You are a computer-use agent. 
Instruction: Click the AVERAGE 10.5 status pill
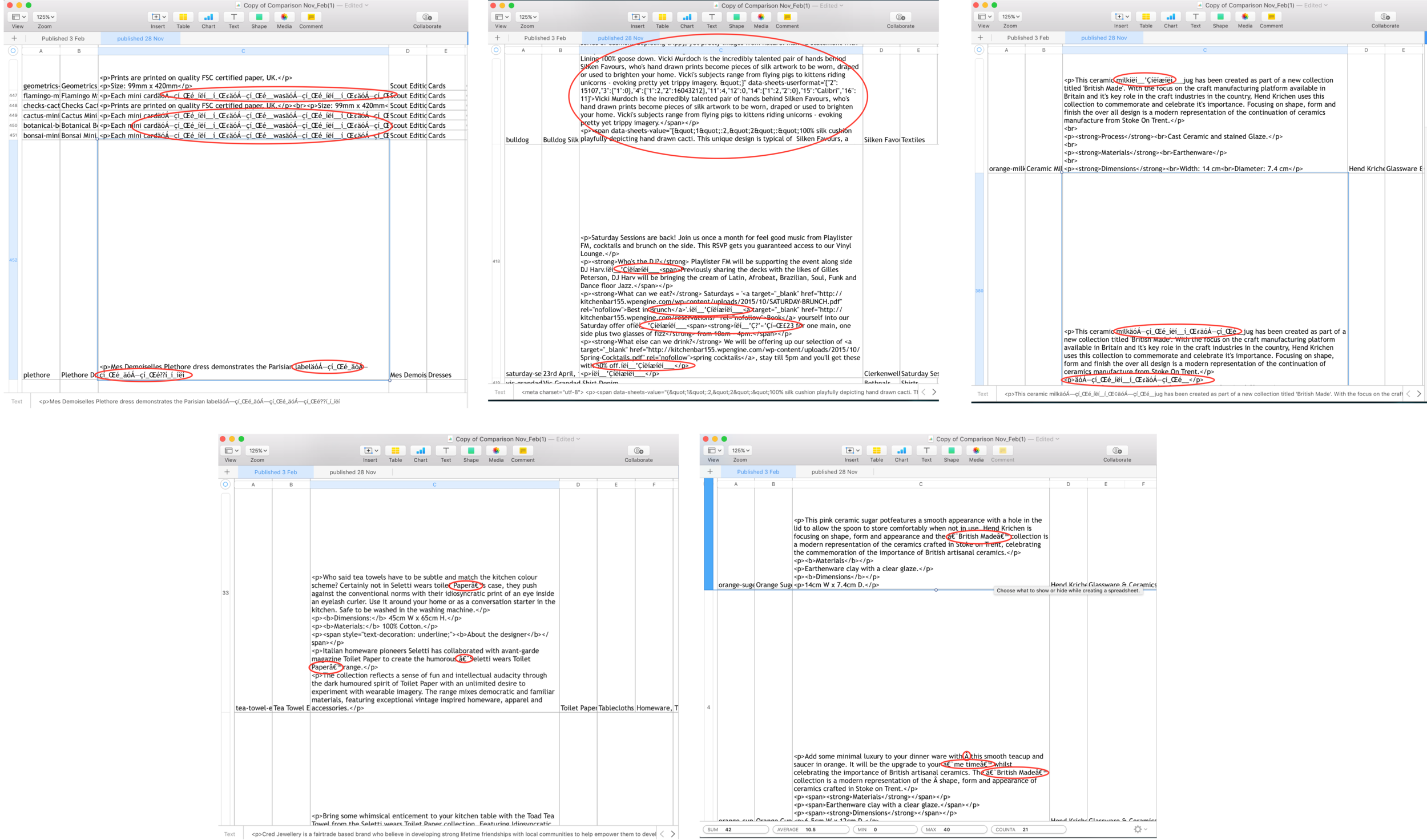[x=811, y=830]
